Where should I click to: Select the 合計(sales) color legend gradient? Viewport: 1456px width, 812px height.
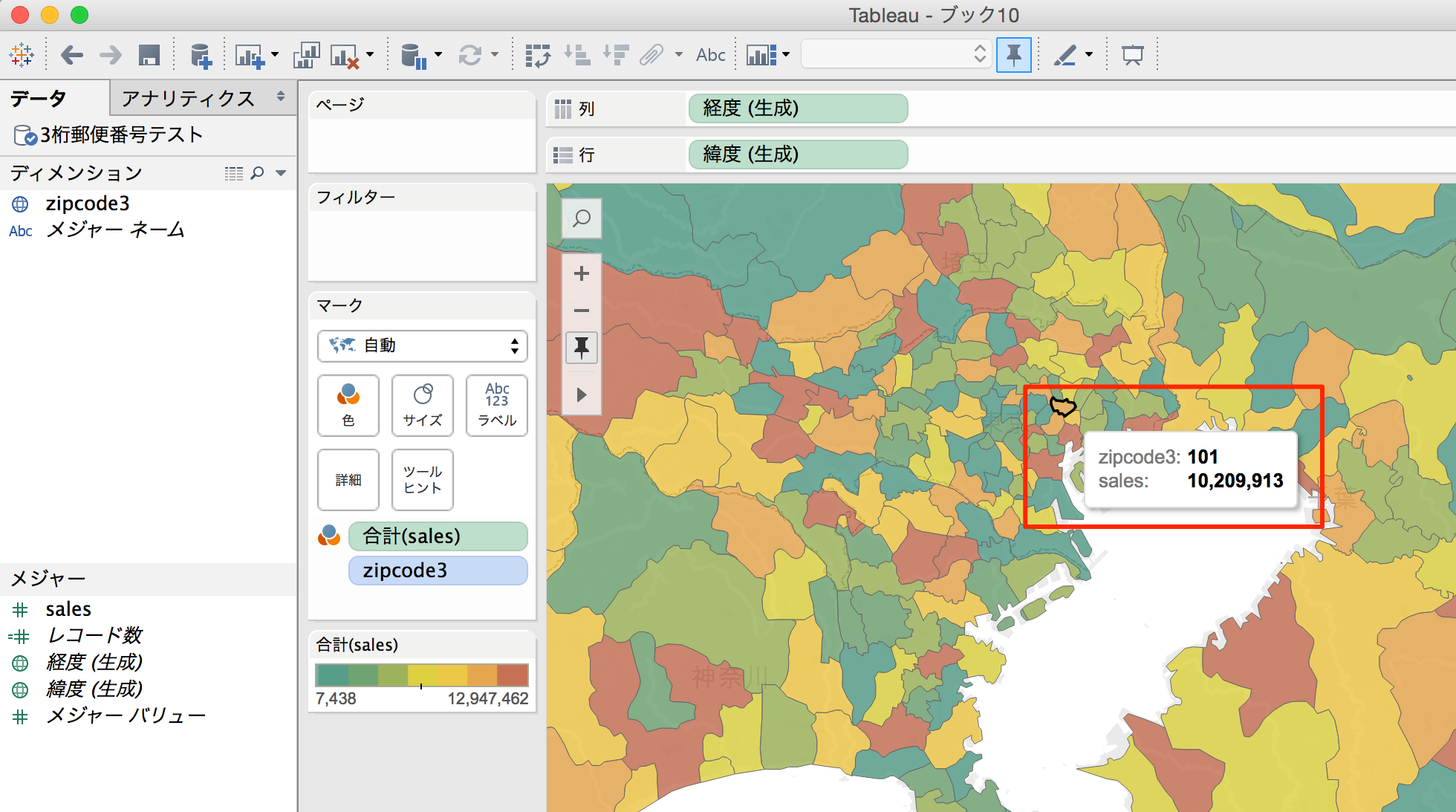421,675
